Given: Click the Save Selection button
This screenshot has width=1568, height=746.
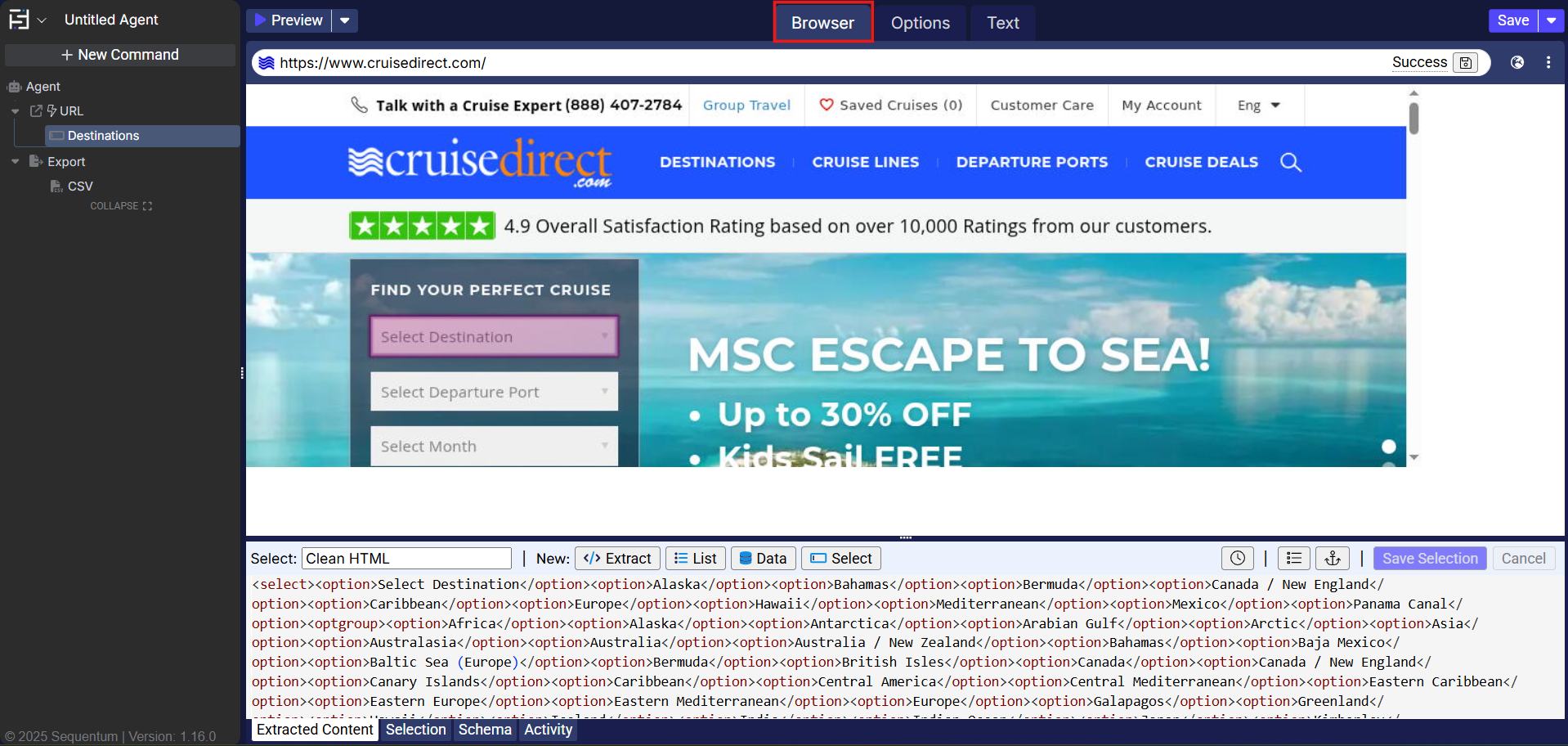Looking at the screenshot, I should pyautogui.click(x=1429, y=558).
